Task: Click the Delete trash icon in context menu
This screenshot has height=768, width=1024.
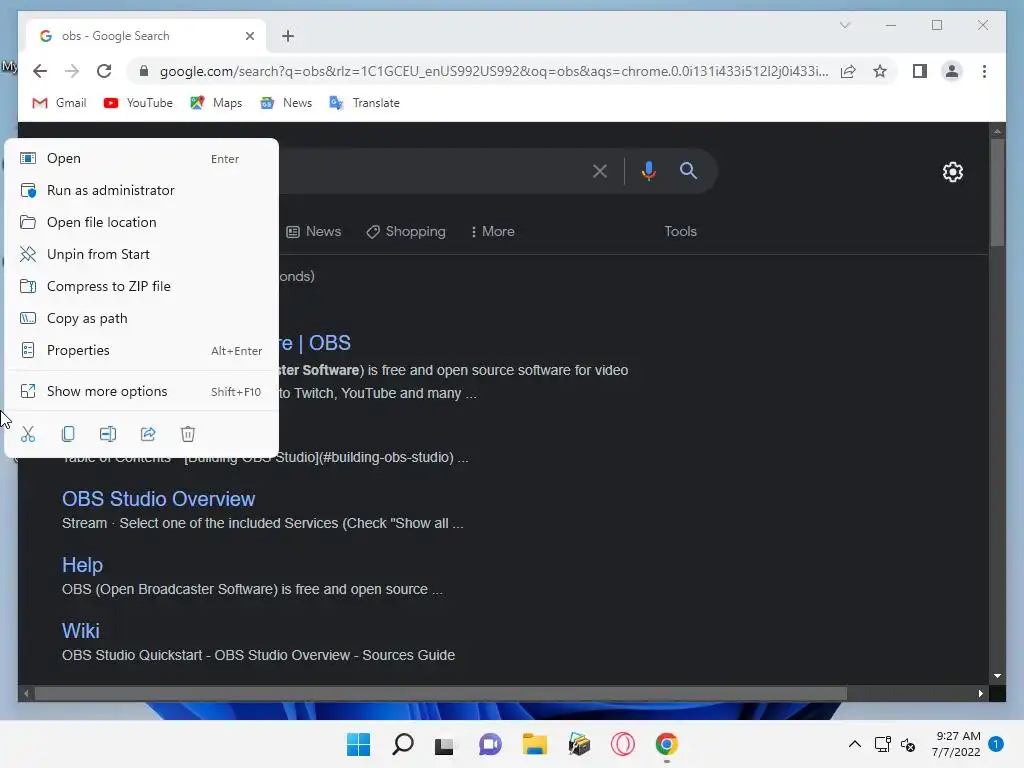Action: pos(188,434)
